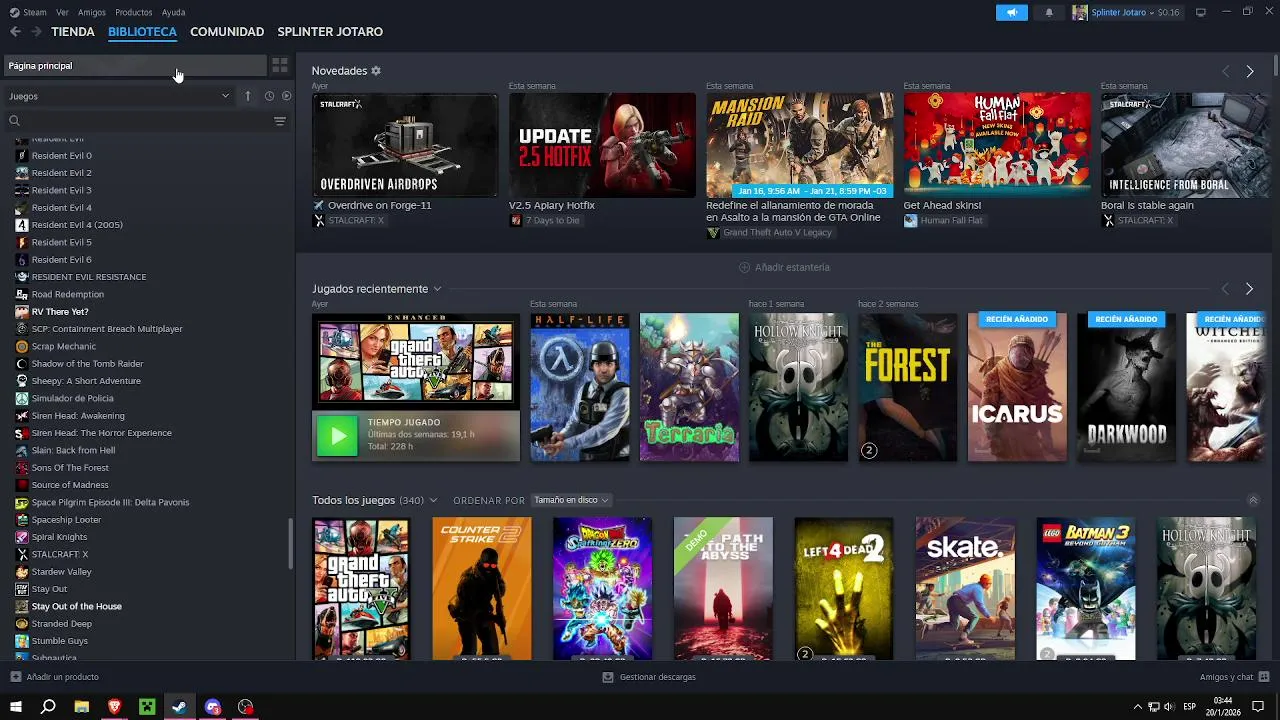Click the Windows search magnifier

(x=48, y=707)
